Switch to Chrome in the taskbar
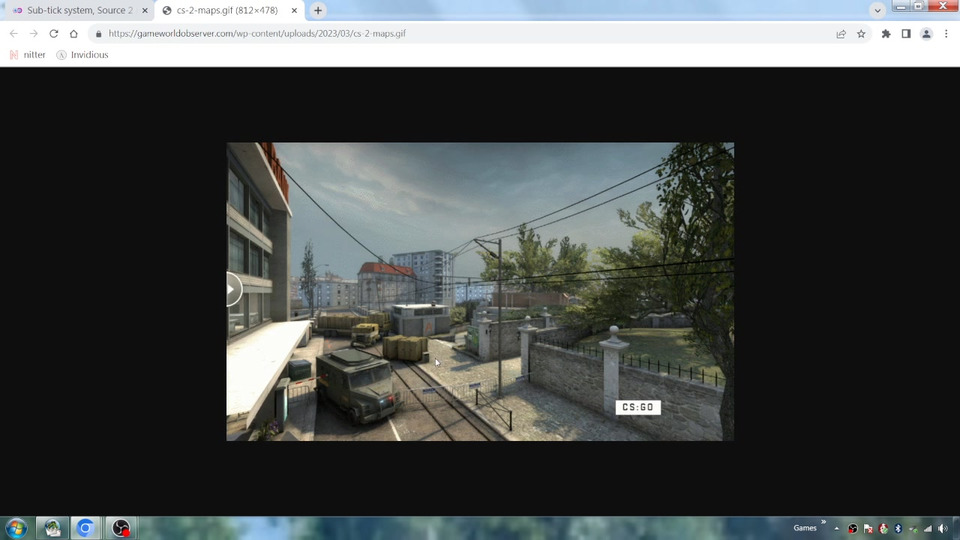Image resolution: width=960 pixels, height=540 pixels. [85, 528]
